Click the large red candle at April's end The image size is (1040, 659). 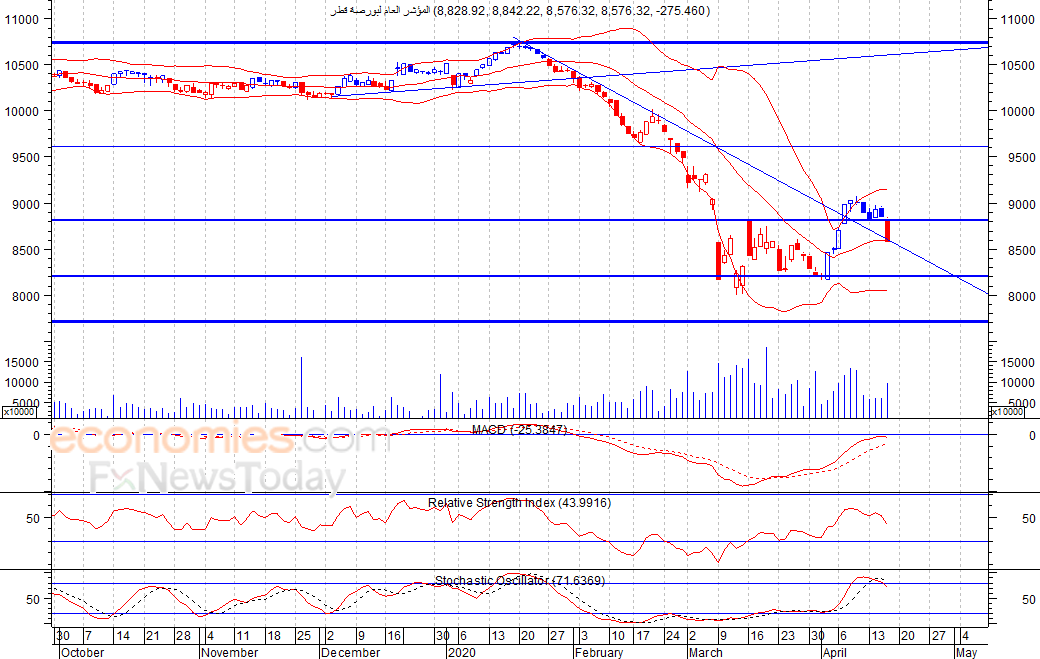point(887,230)
